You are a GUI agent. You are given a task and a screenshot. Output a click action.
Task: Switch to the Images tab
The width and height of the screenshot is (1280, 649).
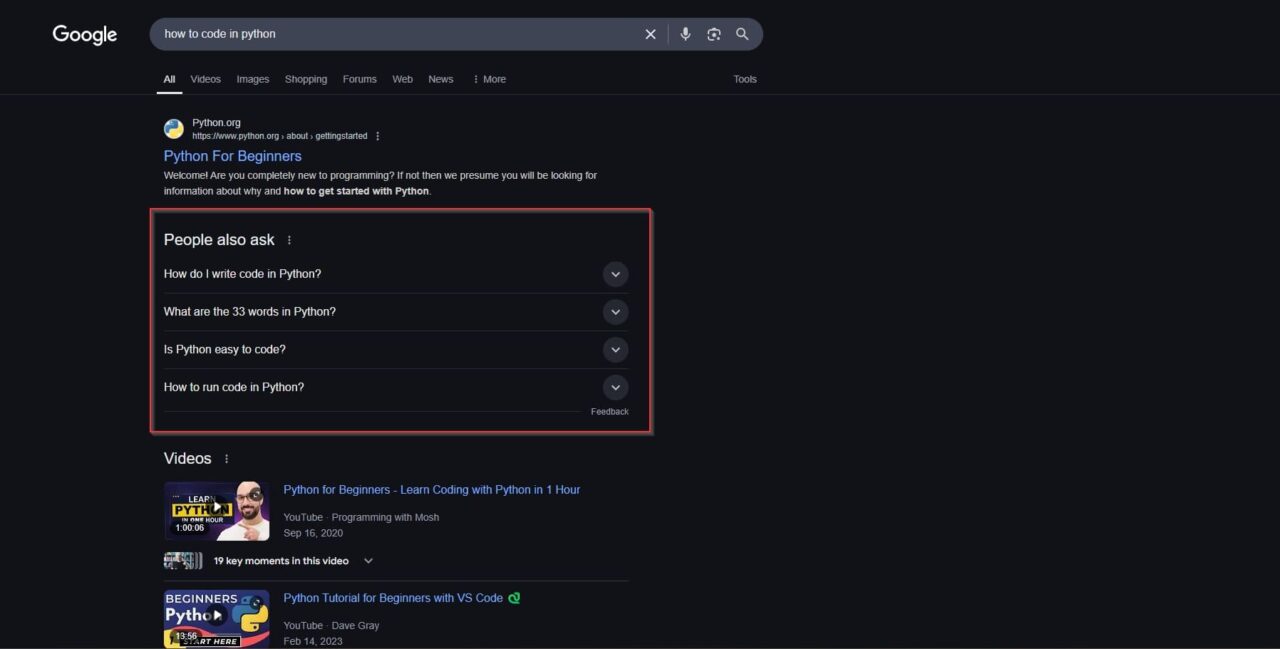pyautogui.click(x=252, y=79)
